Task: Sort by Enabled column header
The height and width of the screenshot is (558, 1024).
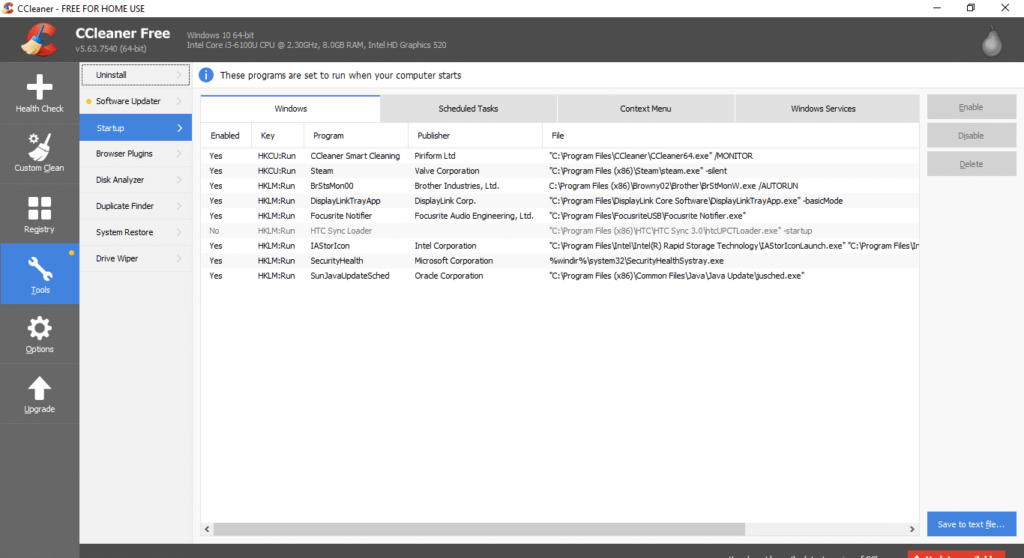Action: tap(225, 135)
